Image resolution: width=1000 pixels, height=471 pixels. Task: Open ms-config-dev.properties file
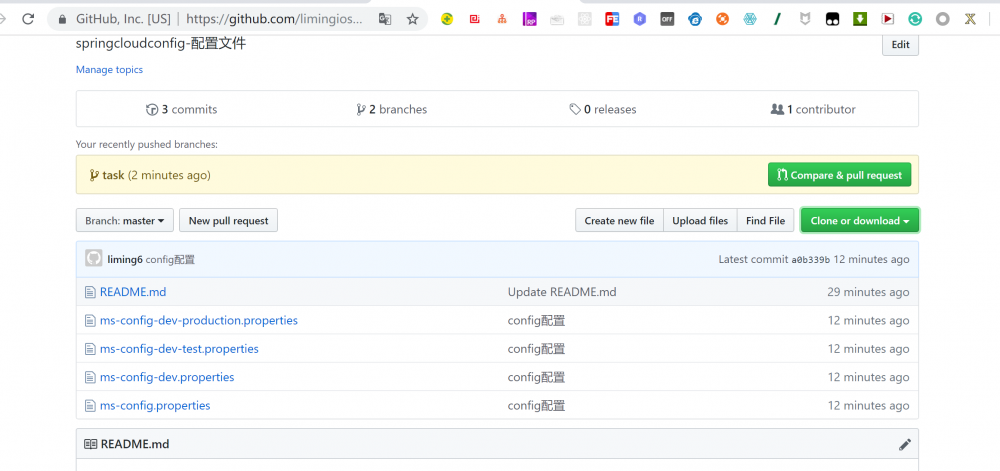click(167, 377)
